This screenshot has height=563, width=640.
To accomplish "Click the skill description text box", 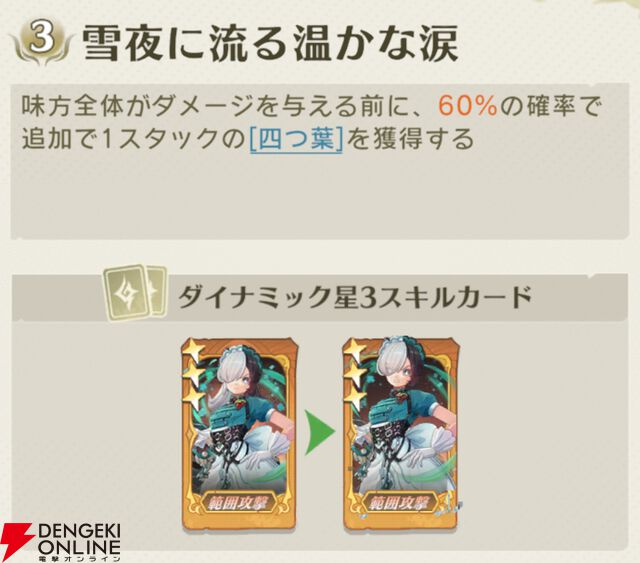I will pos(320,161).
